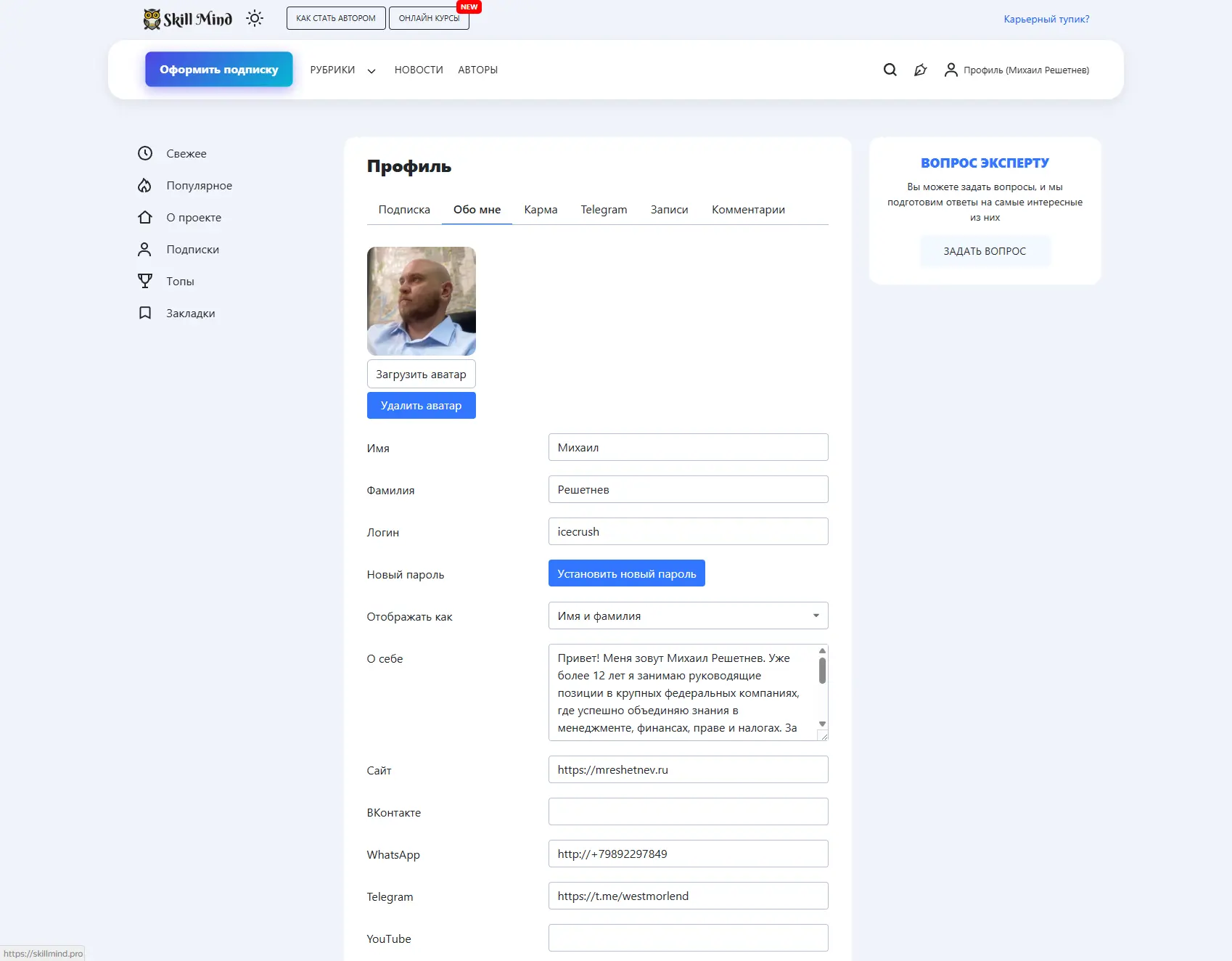Open the Новости menu item
The image size is (1232, 961).
tap(419, 70)
